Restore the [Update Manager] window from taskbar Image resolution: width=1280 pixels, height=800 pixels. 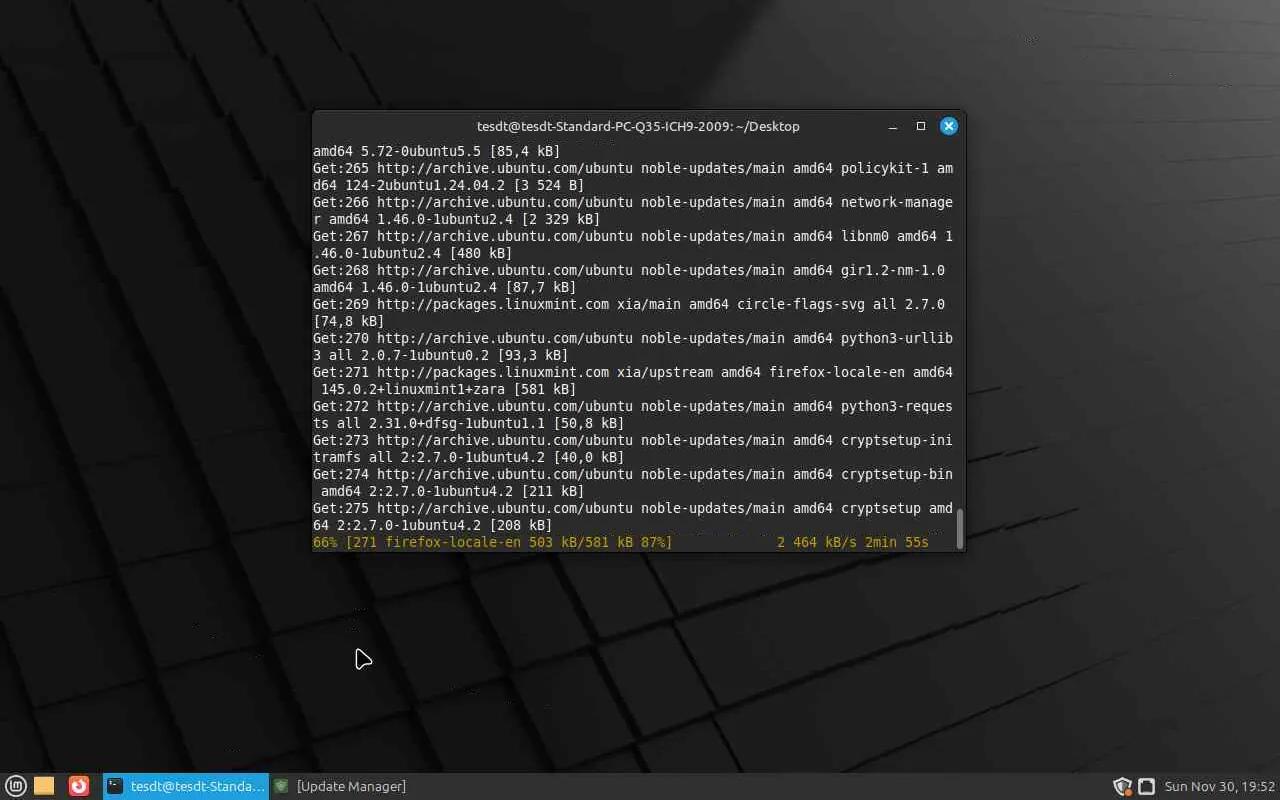(340, 786)
